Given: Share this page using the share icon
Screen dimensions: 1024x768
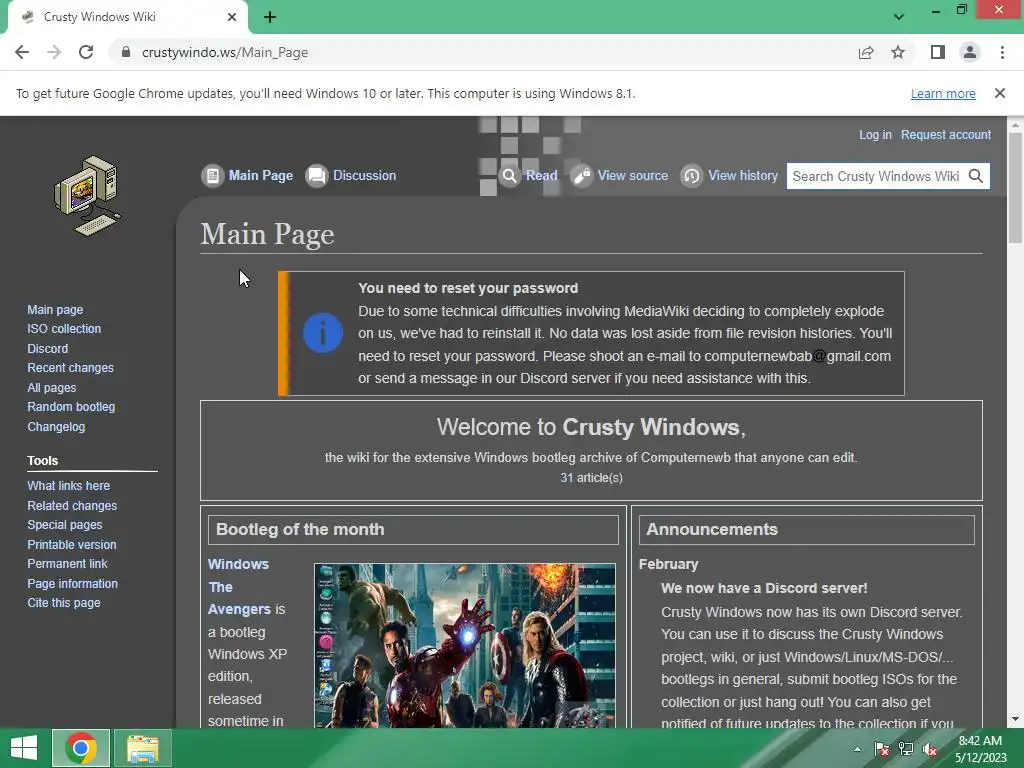Looking at the screenshot, I should pos(866,52).
